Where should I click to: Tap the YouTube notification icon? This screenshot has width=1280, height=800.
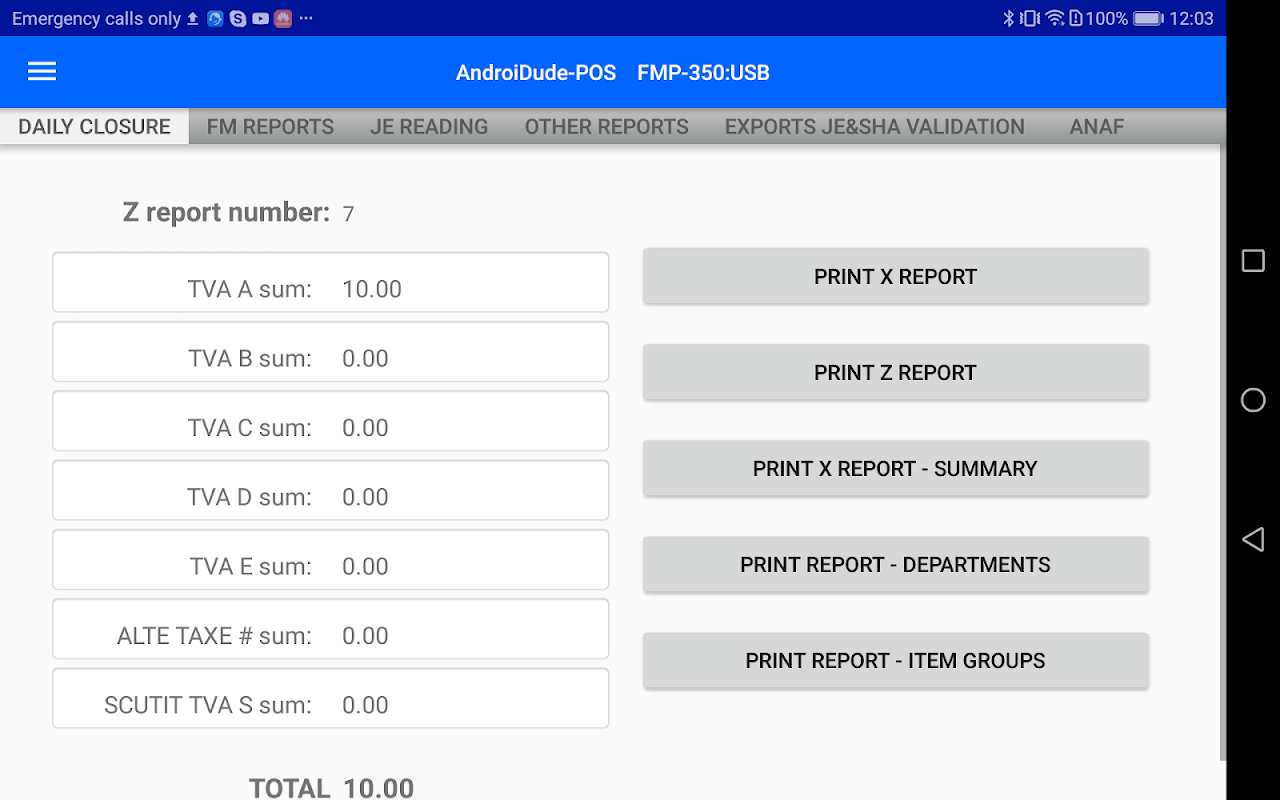click(x=261, y=18)
